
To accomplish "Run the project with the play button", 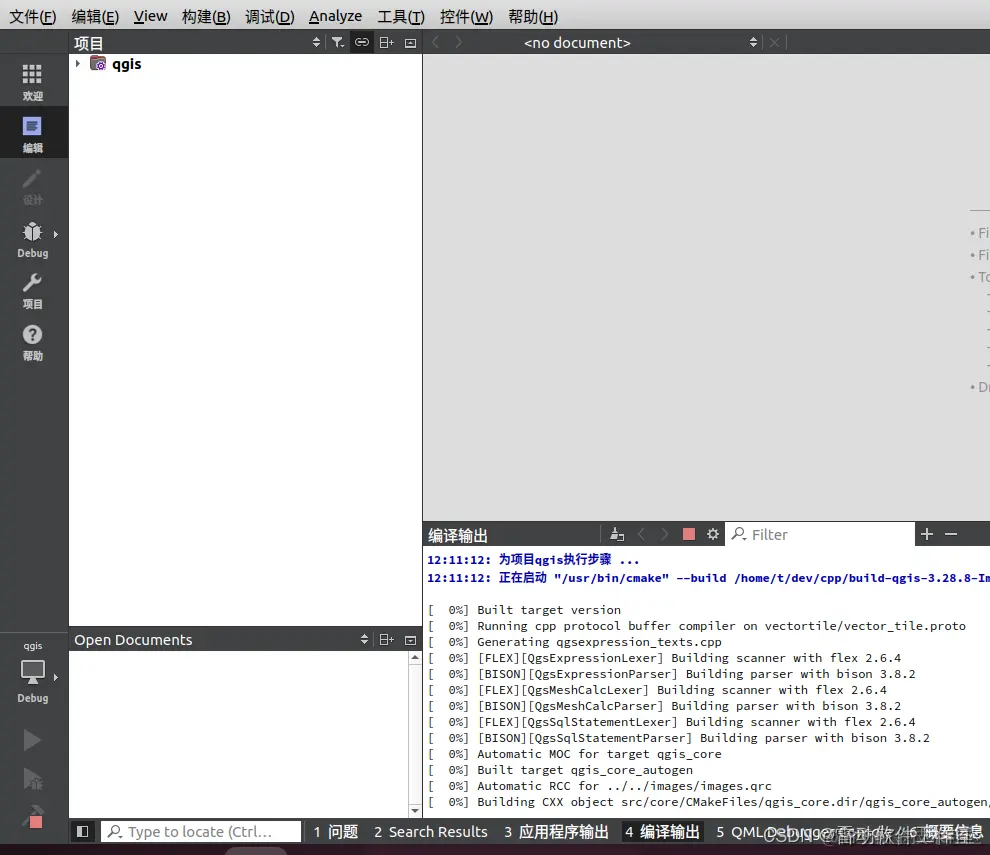I will 32,740.
